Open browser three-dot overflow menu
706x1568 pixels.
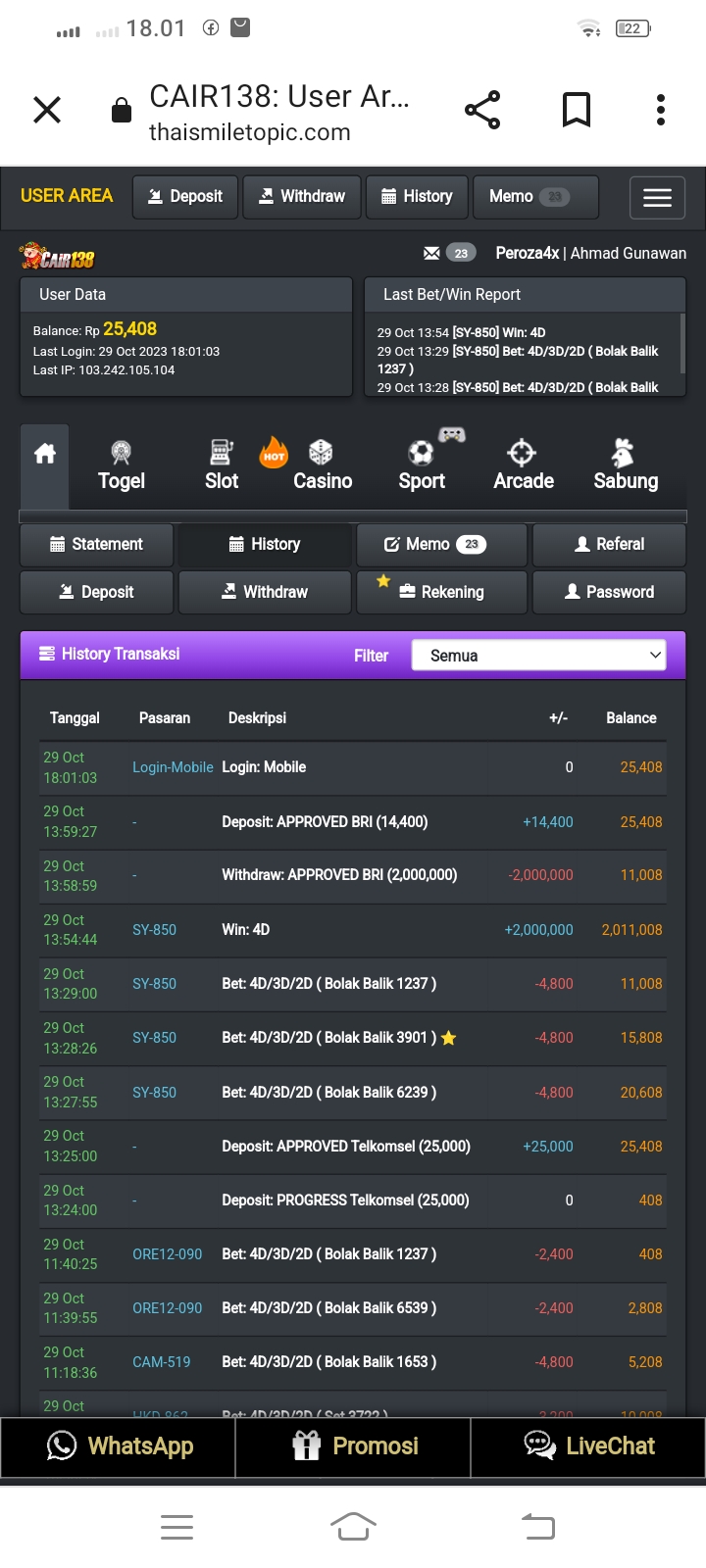coord(661,110)
